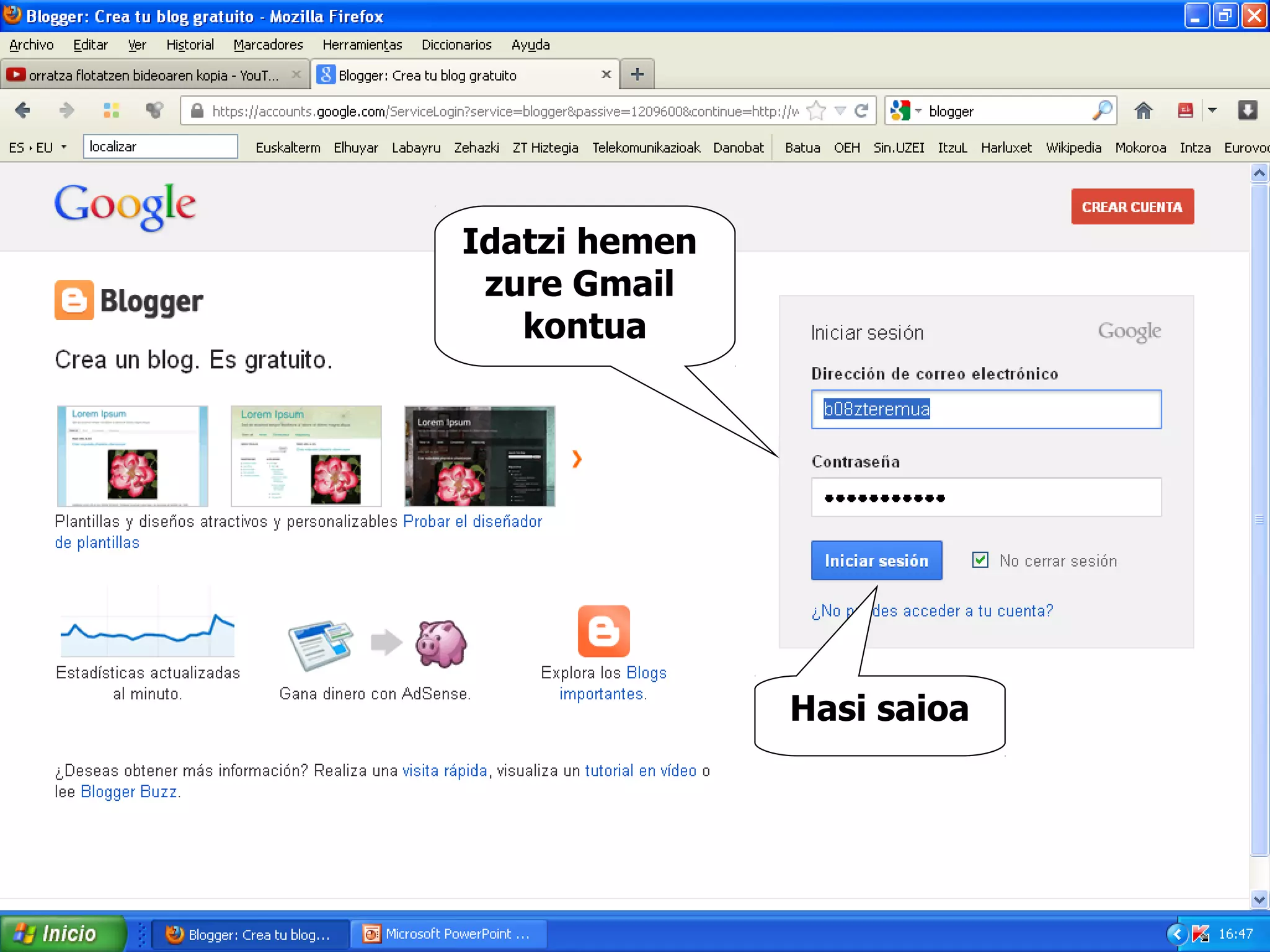Open the Marcadores menu
The width and height of the screenshot is (1270, 952).
tap(268, 45)
